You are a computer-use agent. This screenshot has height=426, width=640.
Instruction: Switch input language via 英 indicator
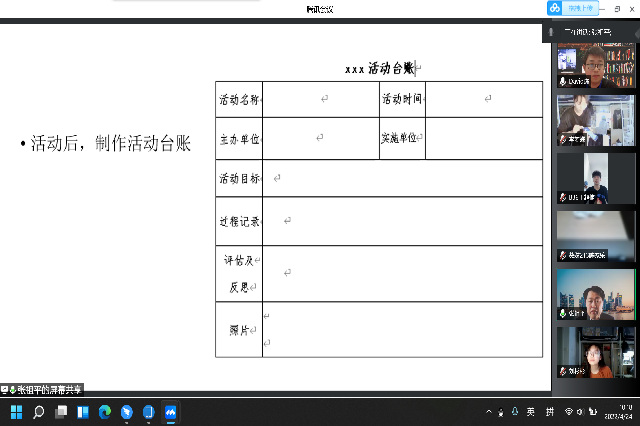coord(530,412)
